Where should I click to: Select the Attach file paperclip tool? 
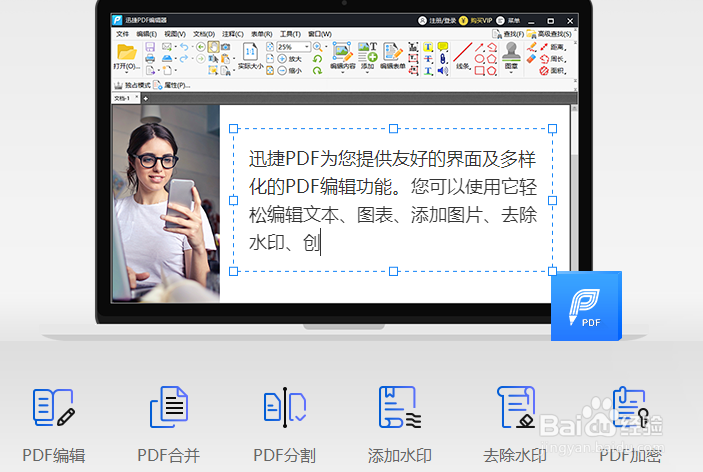tap(443, 59)
